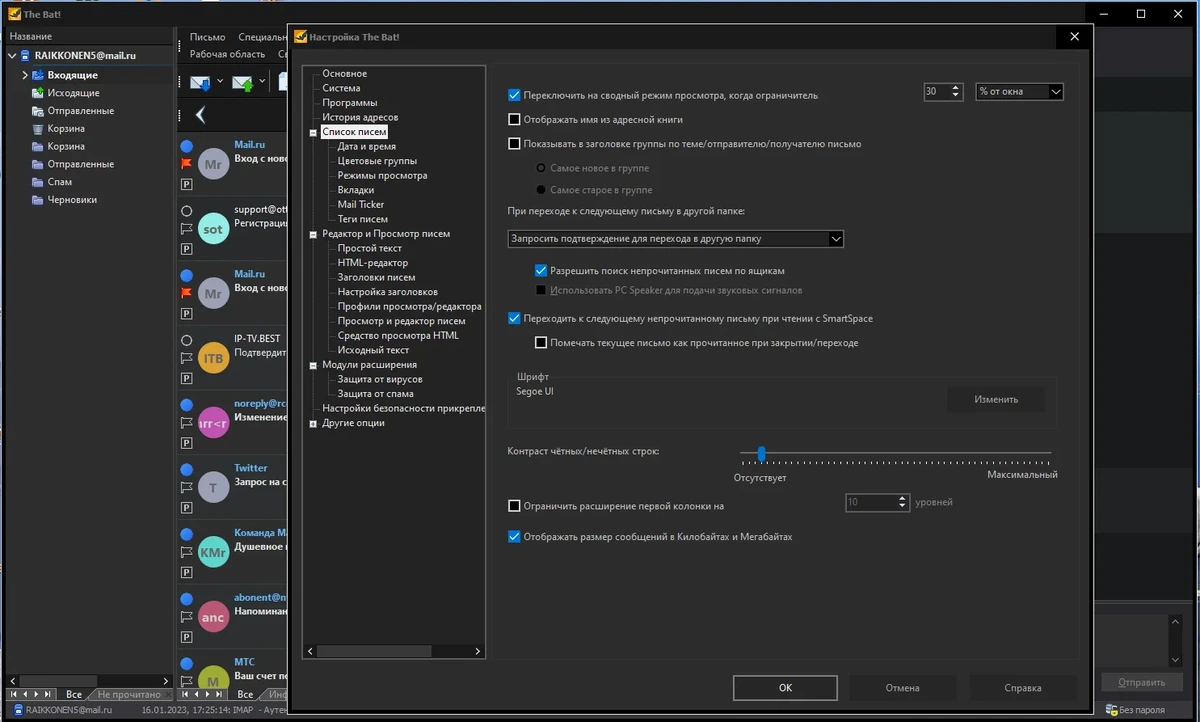Image resolution: width=1200 pixels, height=722 pixels.
Task: Increase the 30 percent spinner value
Action: click(957, 87)
